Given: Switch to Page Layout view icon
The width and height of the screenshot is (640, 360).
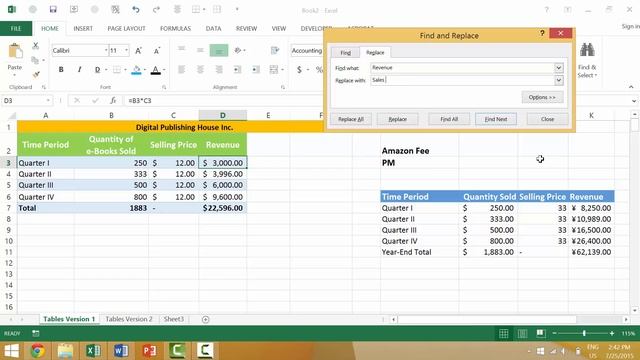Looking at the screenshot, I should (522, 333).
